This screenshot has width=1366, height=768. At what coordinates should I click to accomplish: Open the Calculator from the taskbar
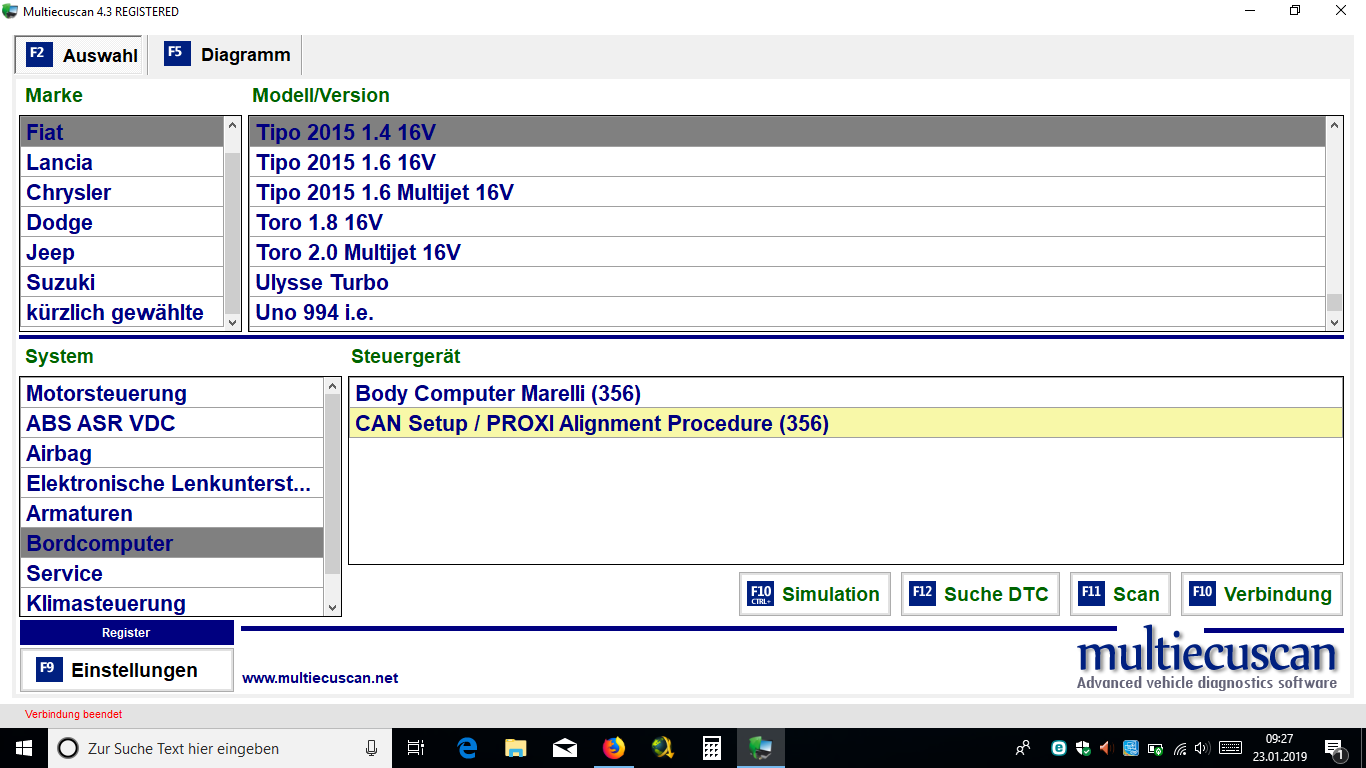click(x=711, y=748)
